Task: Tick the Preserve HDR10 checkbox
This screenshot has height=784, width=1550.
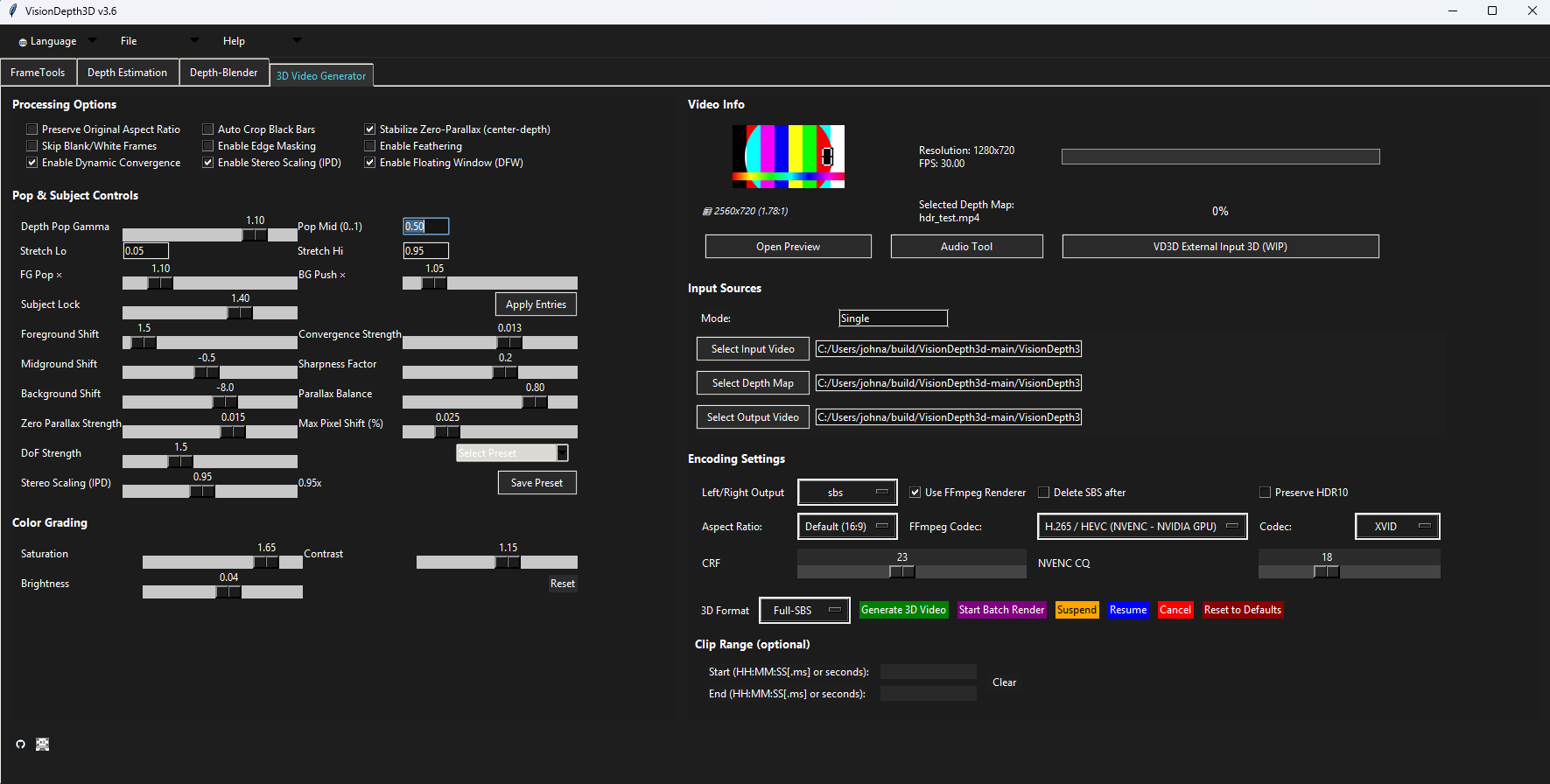Action: coord(1265,493)
